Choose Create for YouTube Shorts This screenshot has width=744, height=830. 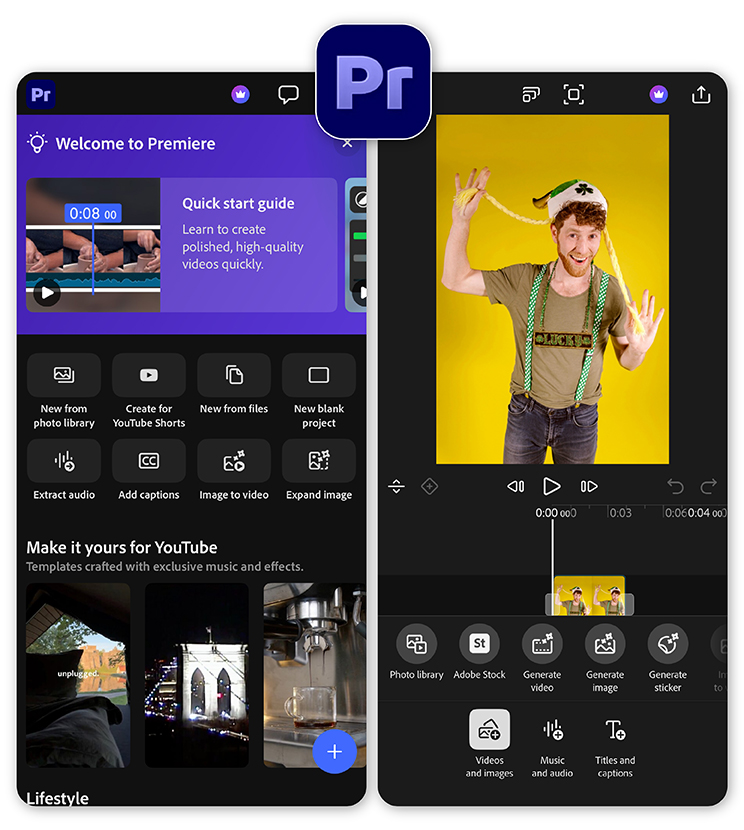click(149, 392)
